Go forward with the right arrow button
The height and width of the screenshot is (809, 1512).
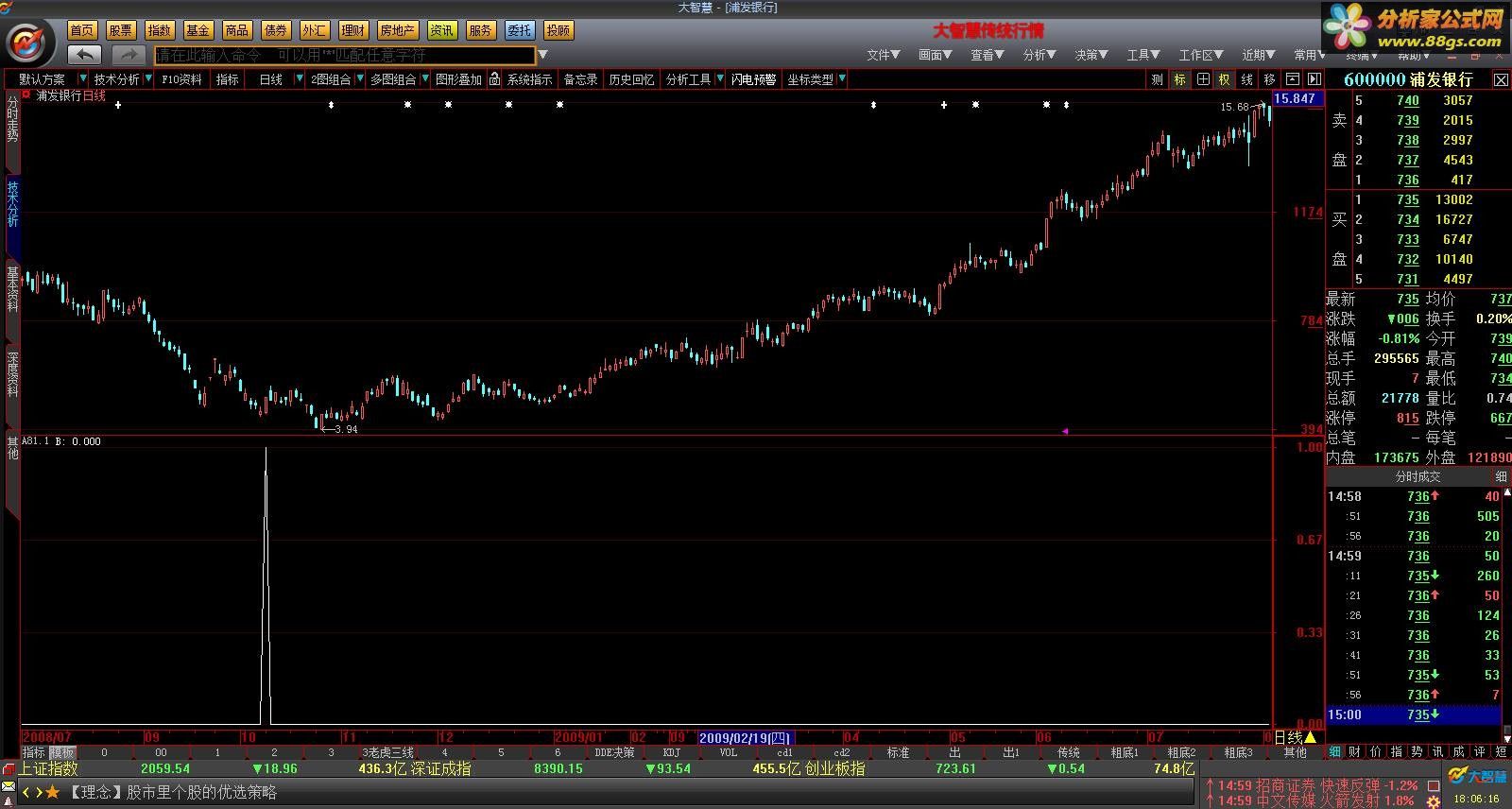pos(129,55)
